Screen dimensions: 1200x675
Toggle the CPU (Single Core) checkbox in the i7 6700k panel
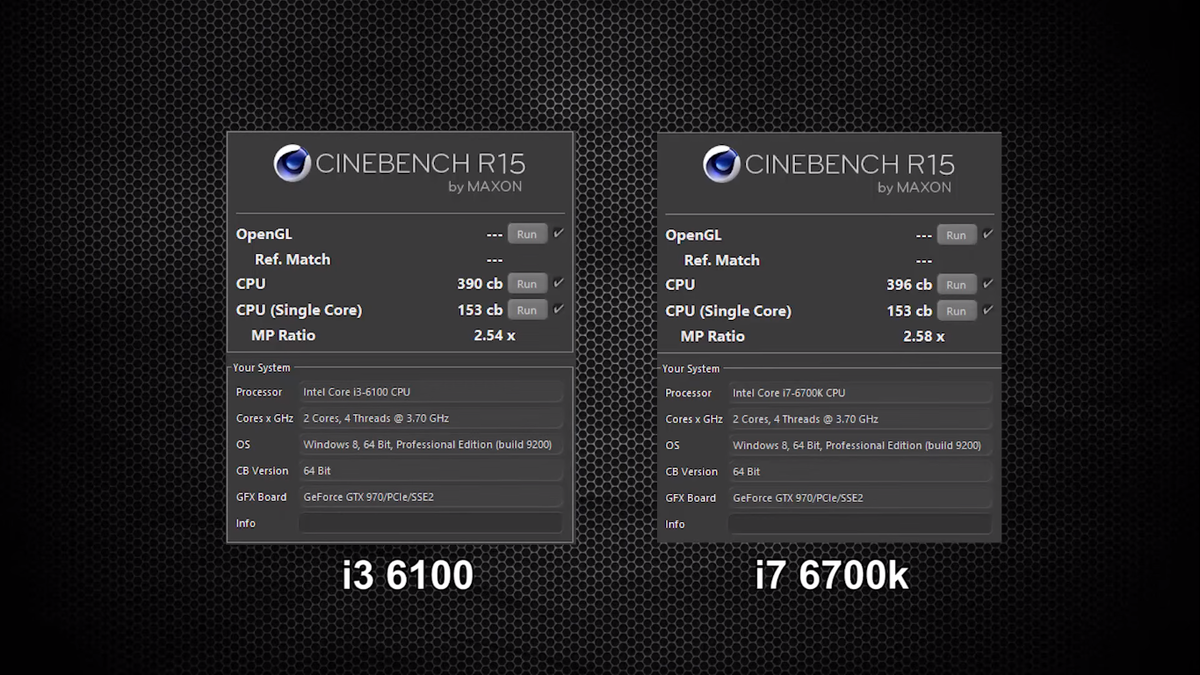coord(988,310)
